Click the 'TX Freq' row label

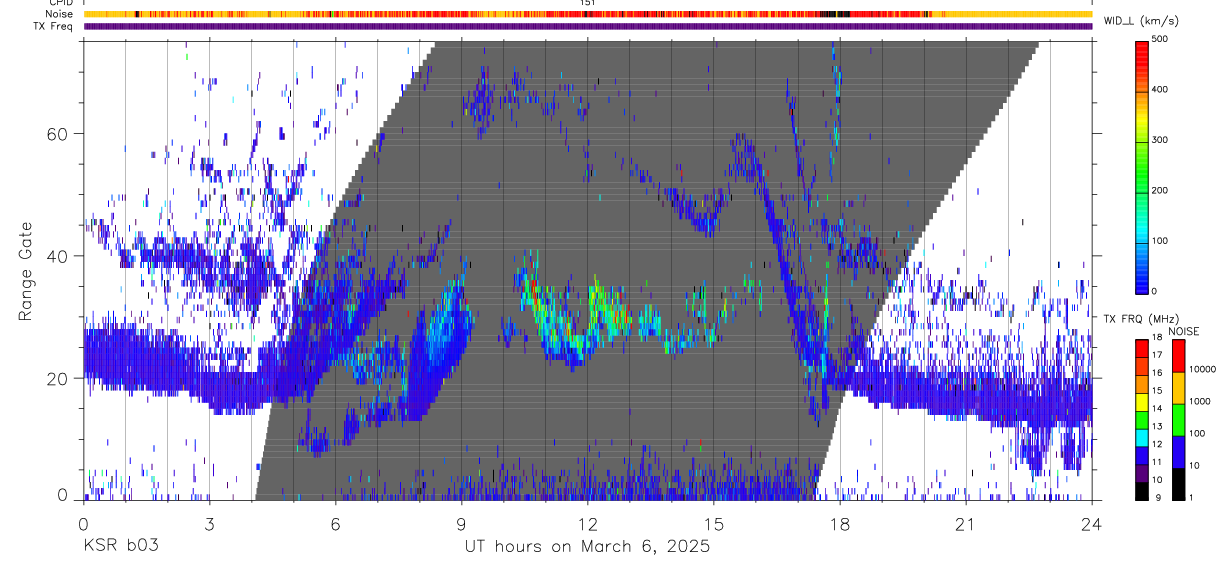55,26
